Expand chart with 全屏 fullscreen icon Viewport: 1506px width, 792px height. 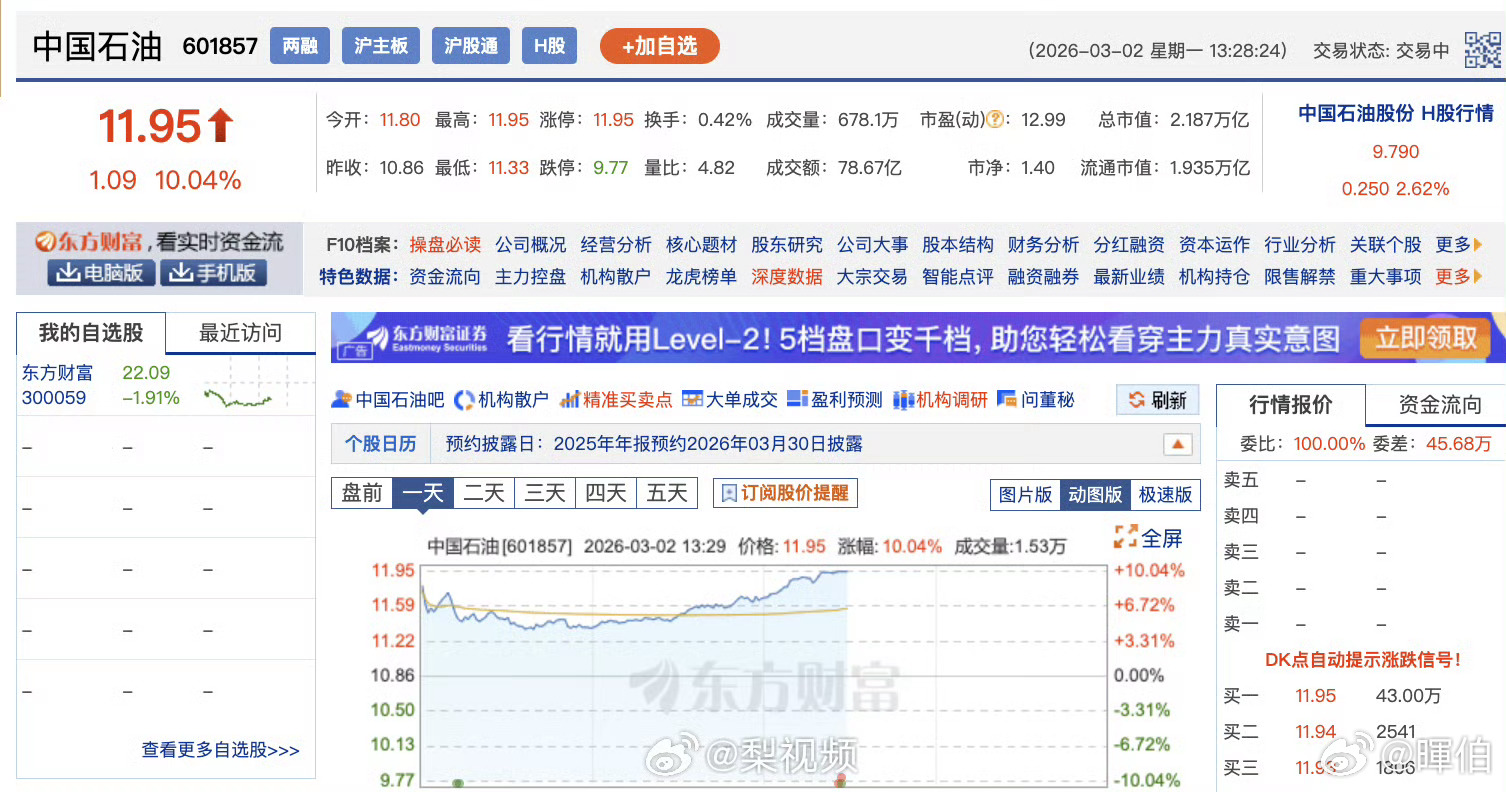click(1149, 538)
